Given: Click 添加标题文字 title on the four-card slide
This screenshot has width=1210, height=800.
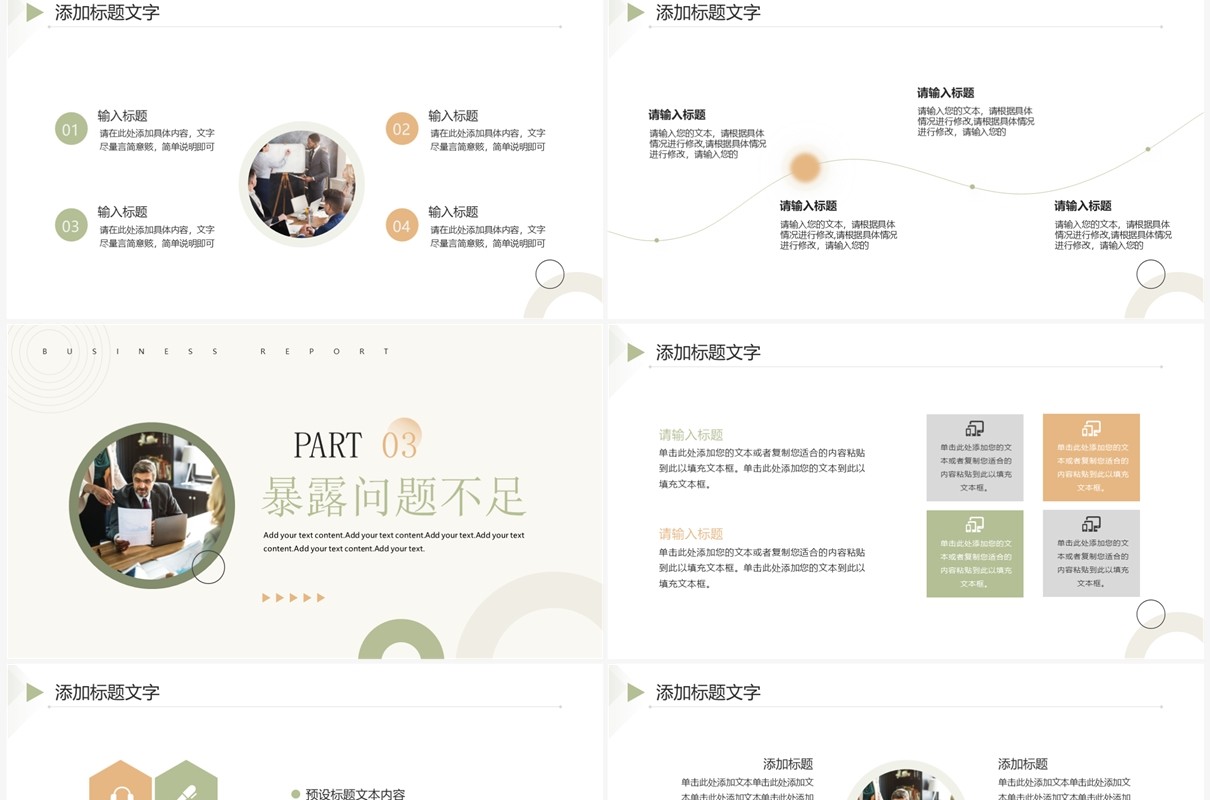Looking at the screenshot, I should pos(708,352).
